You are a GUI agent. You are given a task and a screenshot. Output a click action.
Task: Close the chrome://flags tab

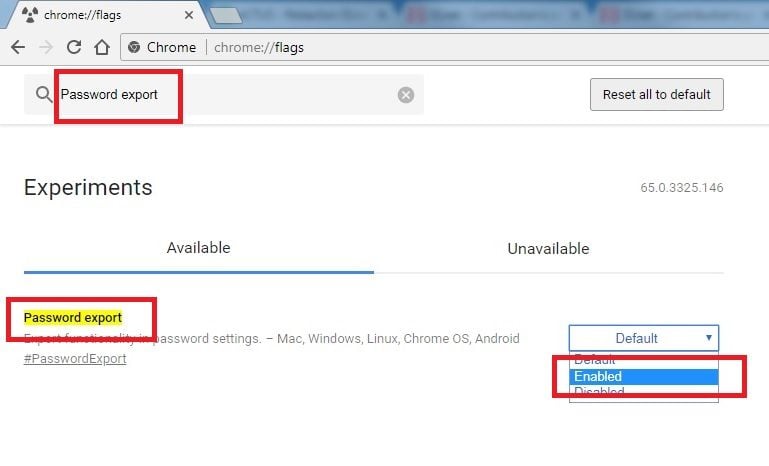(188, 15)
